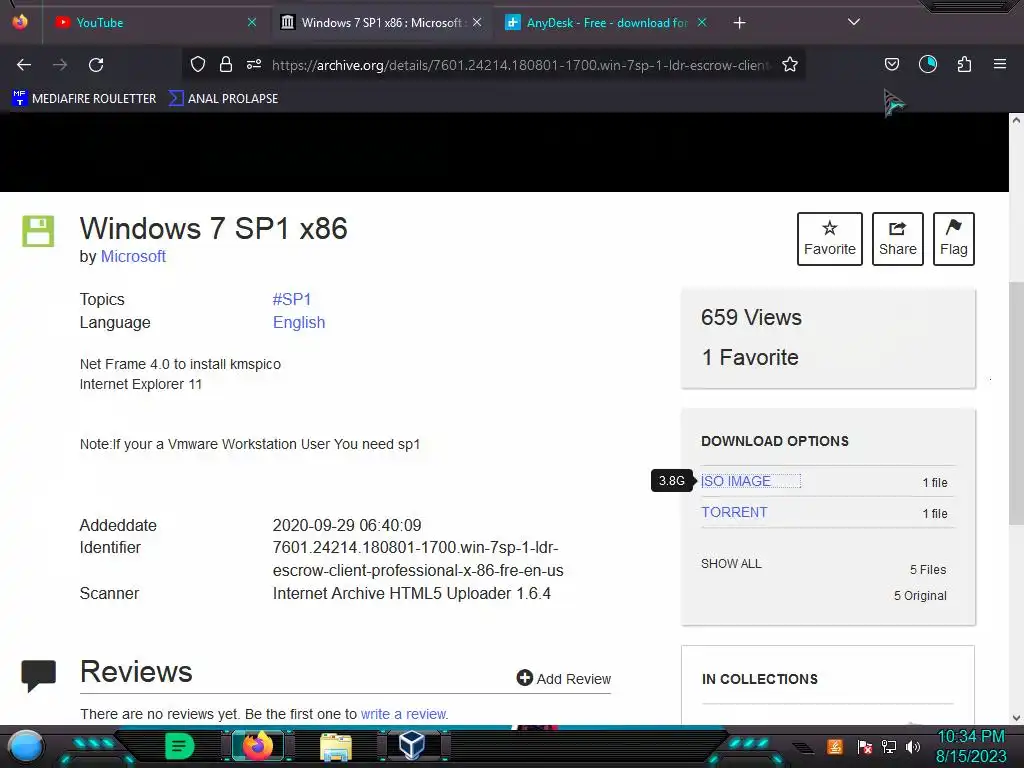Click the orange Java tray icon
This screenshot has height=768, width=1024.
[x=835, y=746]
